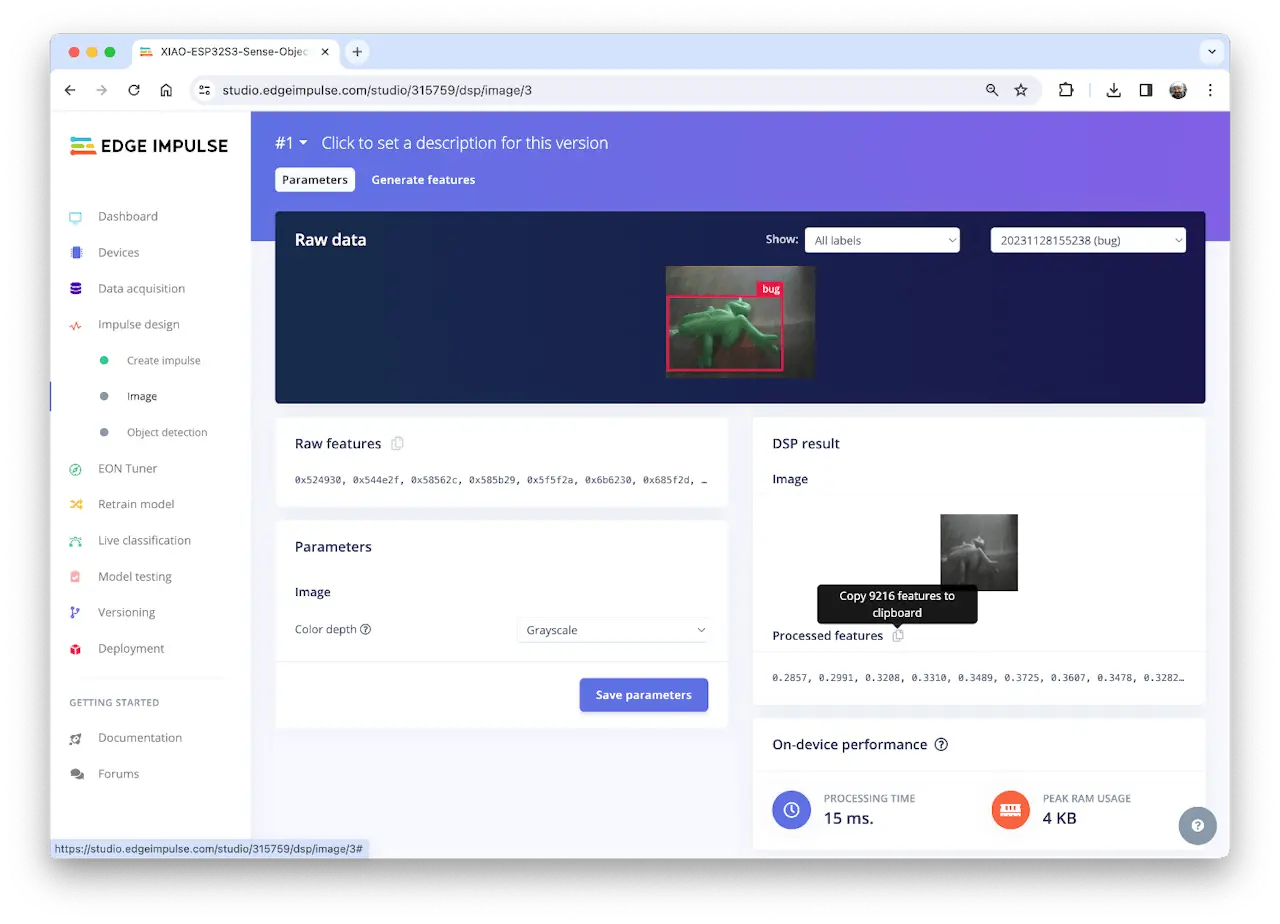The width and height of the screenshot is (1280, 924).
Task: Expand the sample selector 20231128155238 (bug)
Action: (1087, 240)
